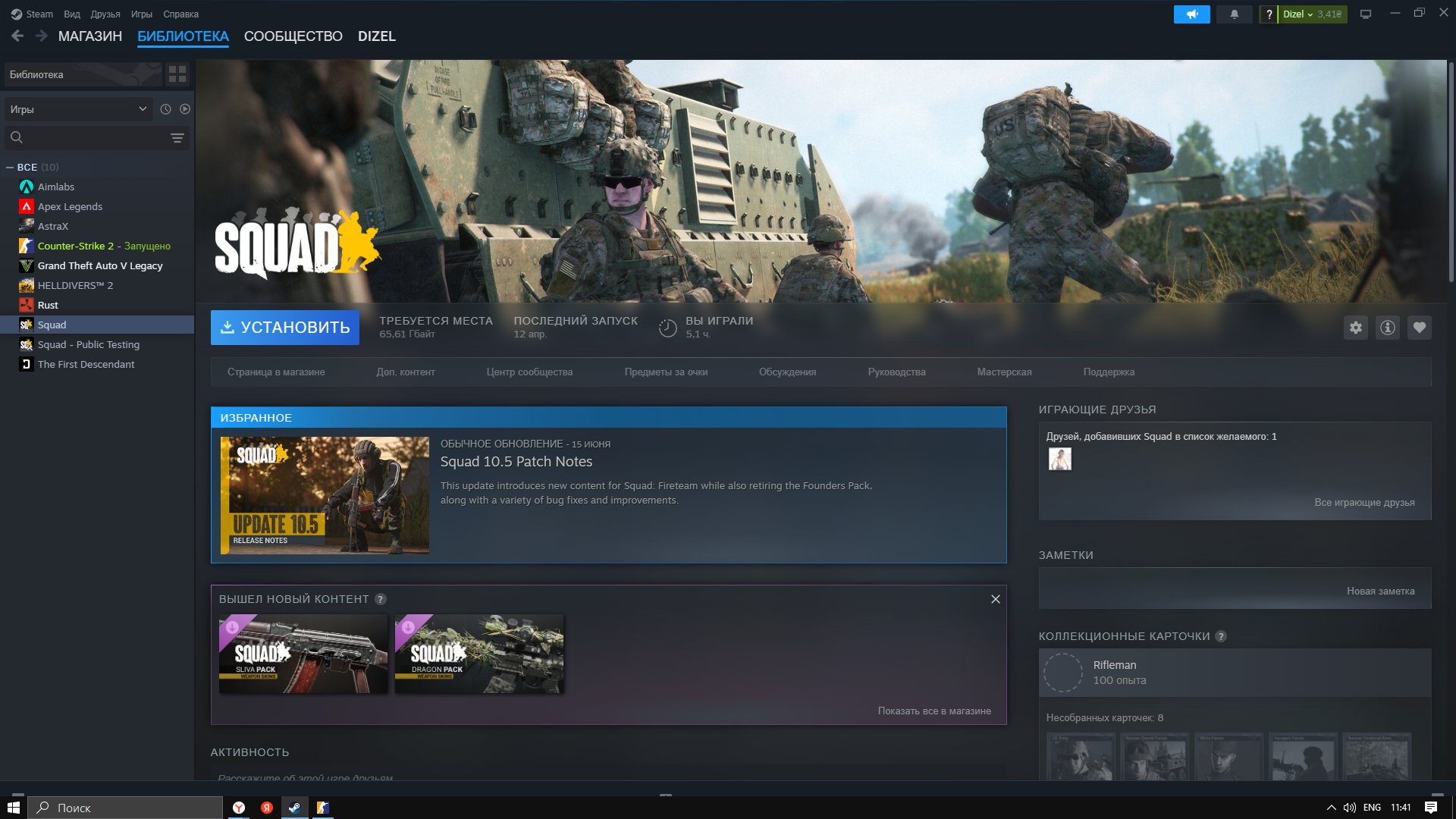Click the Steam taskbar icon
The image size is (1456, 819).
coord(294,808)
